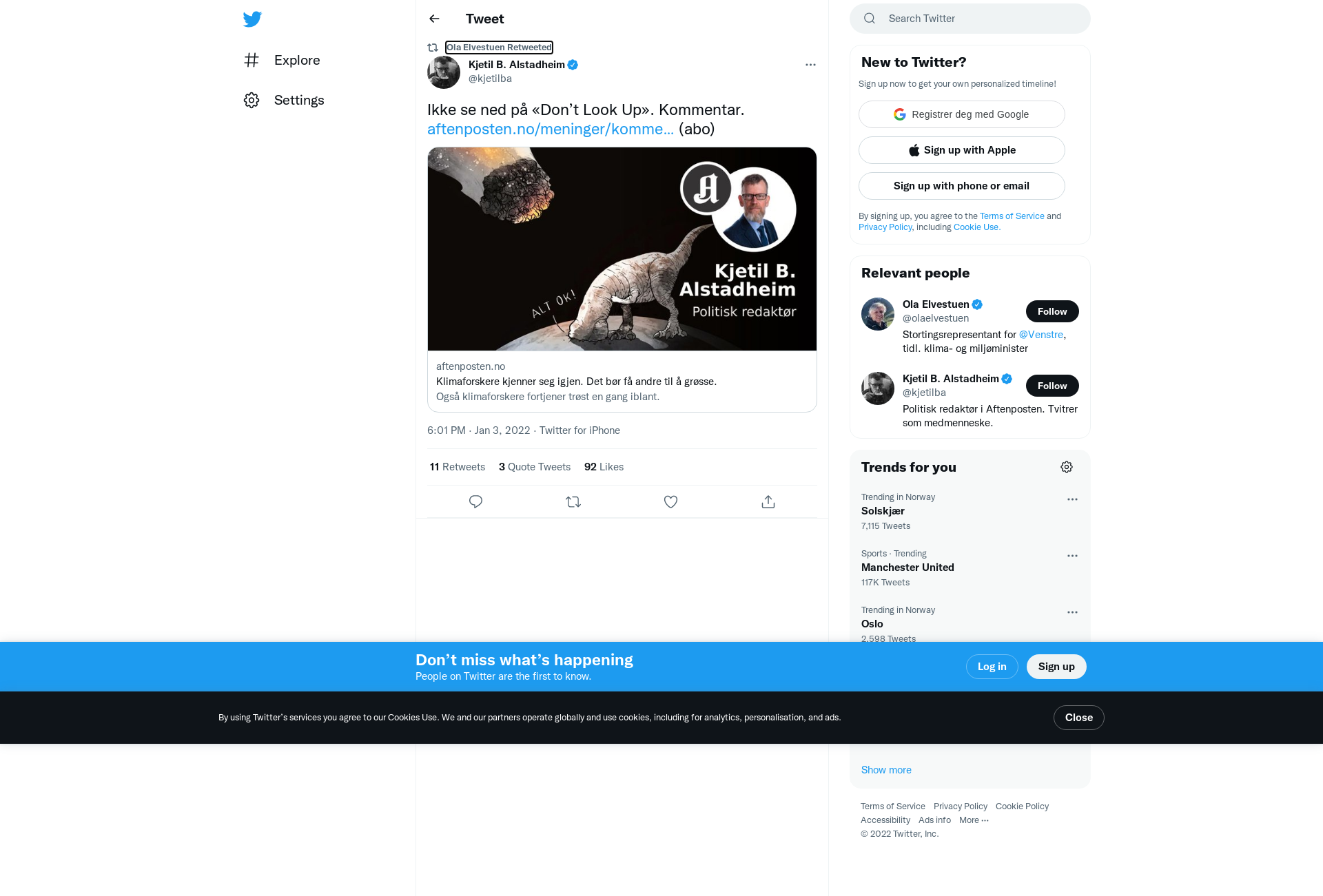Image resolution: width=1323 pixels, height=896 pixels.
Task: Open the aftenposten.no article link
Action: click(551, 129)
